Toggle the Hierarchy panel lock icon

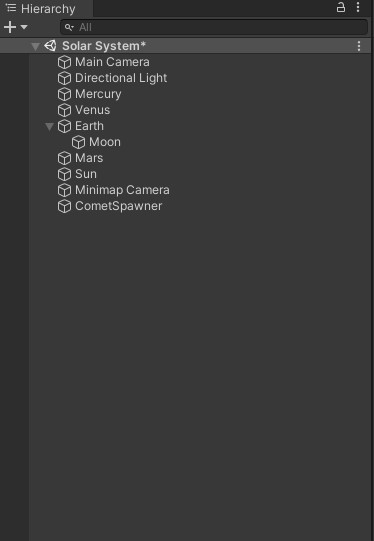coord(341,8)
